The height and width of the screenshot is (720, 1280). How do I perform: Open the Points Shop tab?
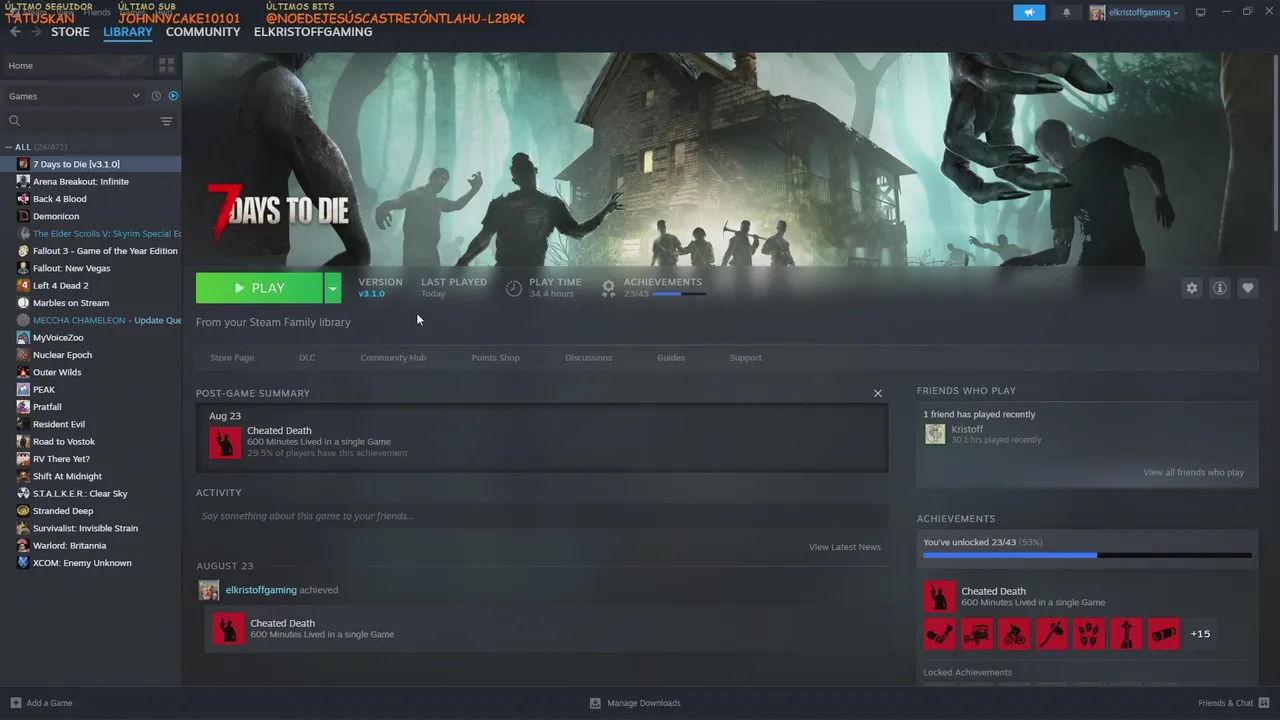[x=495, y=358]
